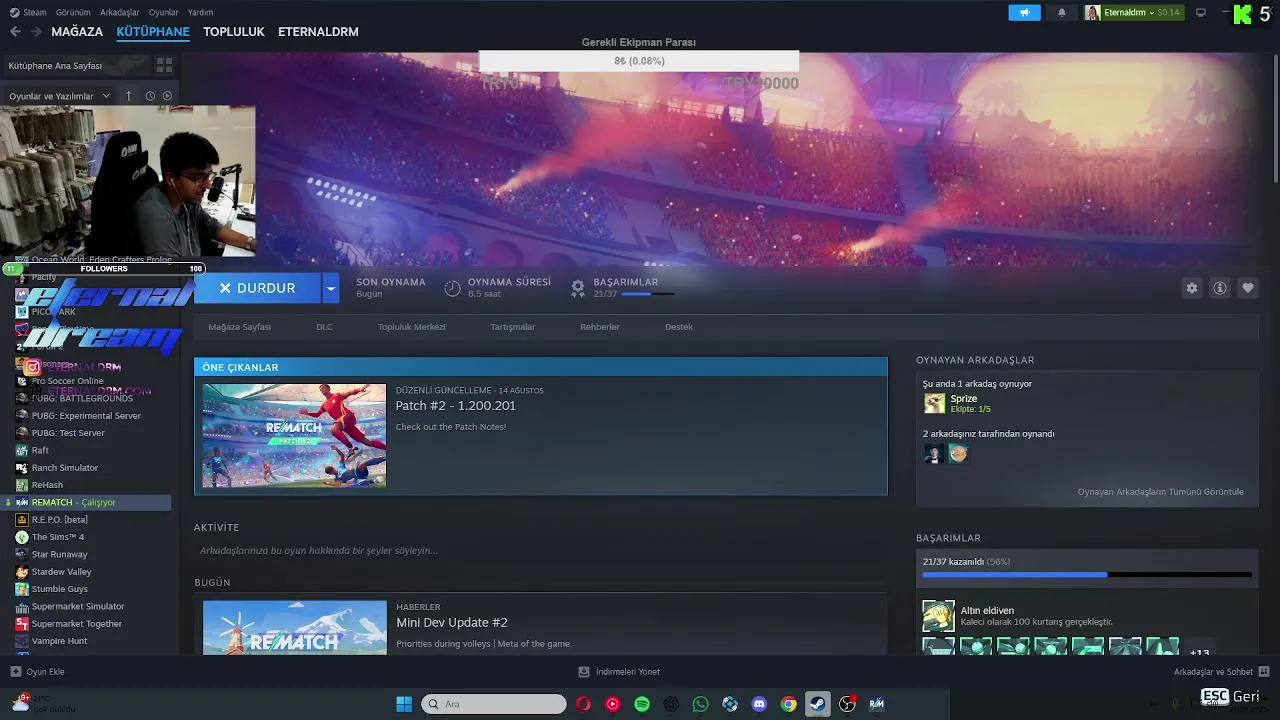Screen dimensions: 1280x720
Task: Click the Sprize friend avatar
Action: pos(934,403)
